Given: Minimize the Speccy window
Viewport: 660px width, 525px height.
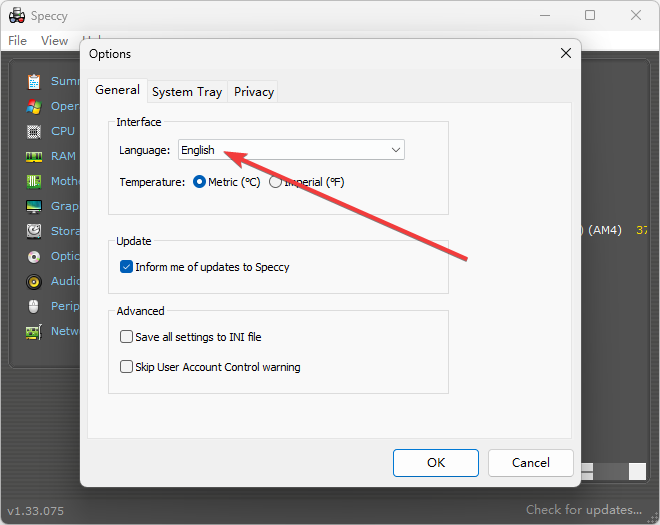Looking at the screenshot, I should pos(545,15).
